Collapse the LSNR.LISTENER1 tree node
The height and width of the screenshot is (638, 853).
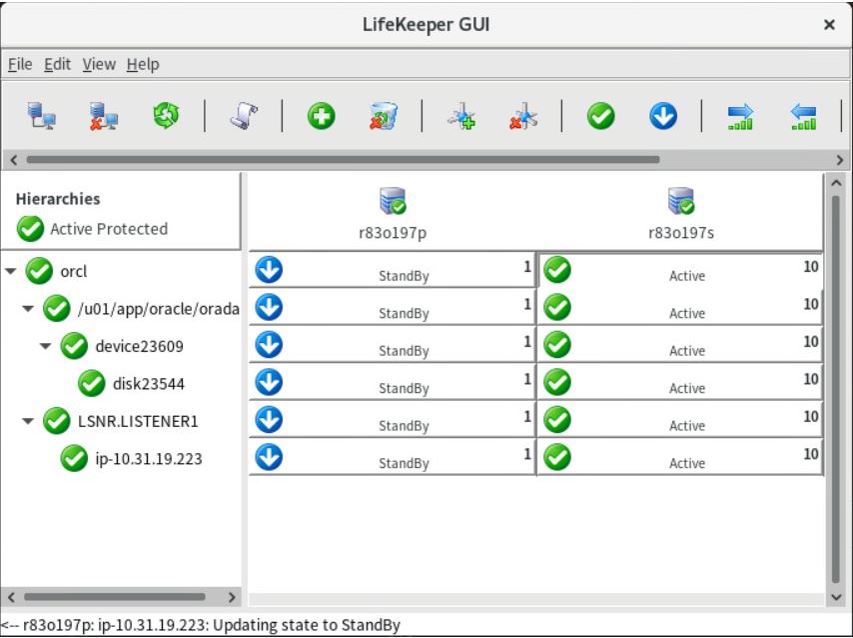coord(28,421)
